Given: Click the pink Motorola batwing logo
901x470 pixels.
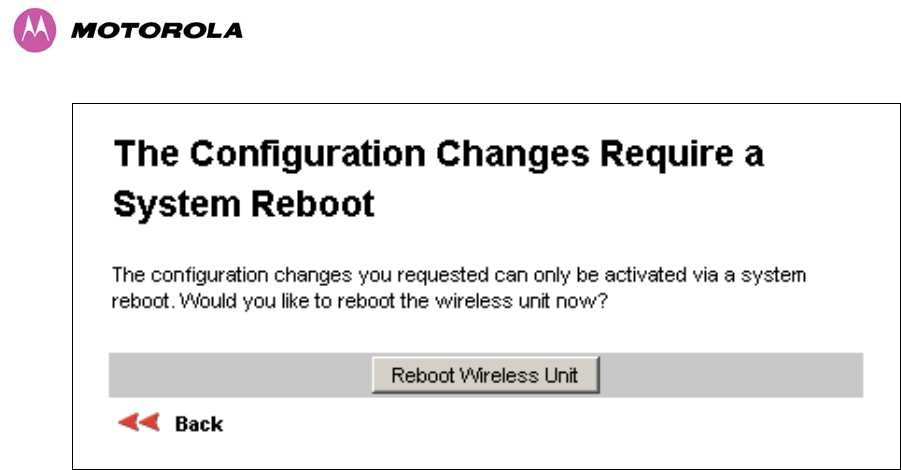Looking at the screenshot, I should pos(35,30).
